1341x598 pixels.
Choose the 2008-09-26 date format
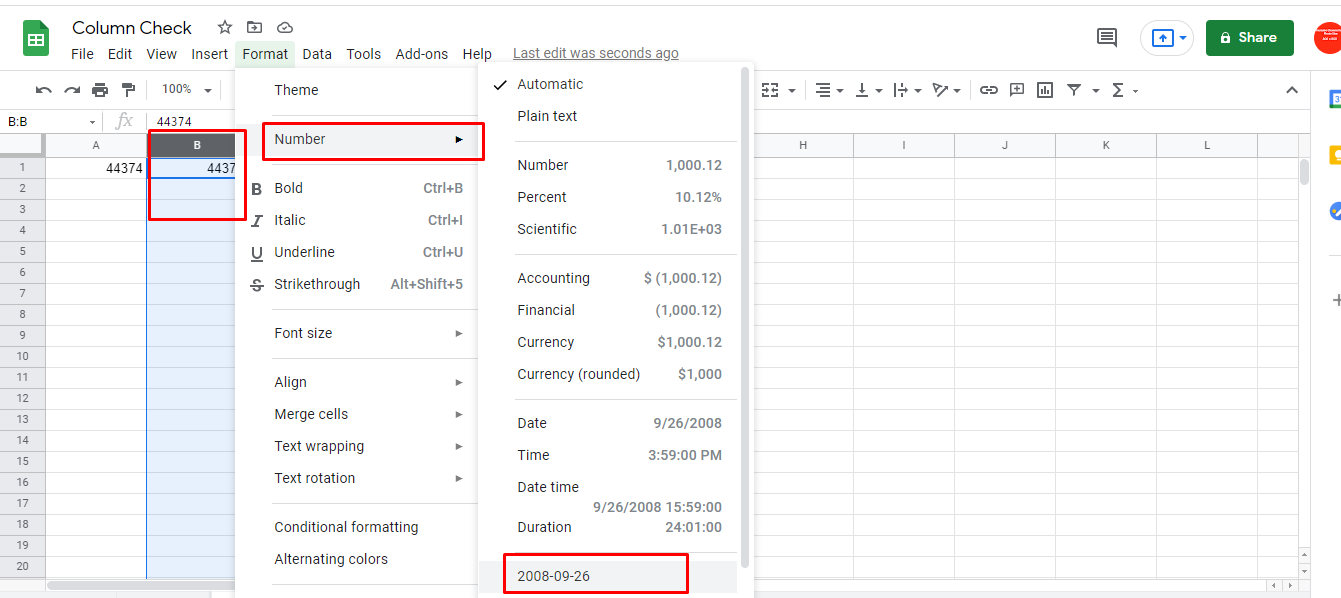tap(609, 576)
